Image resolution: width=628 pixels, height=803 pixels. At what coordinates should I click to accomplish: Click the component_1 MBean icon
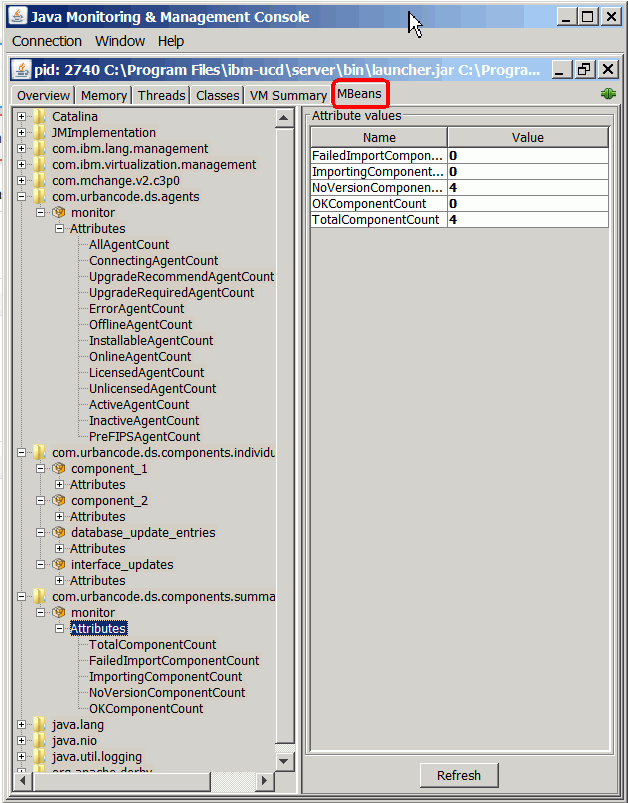[59, 468]
